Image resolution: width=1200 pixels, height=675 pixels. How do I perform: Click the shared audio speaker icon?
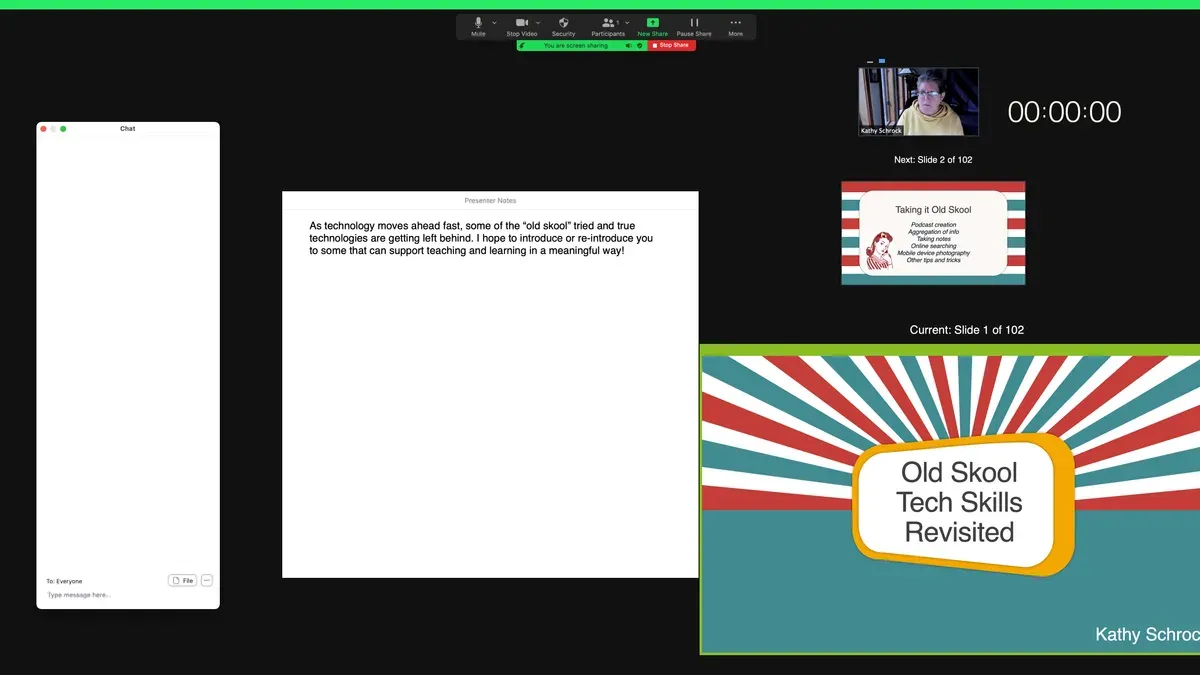click(x=629, y=45)
